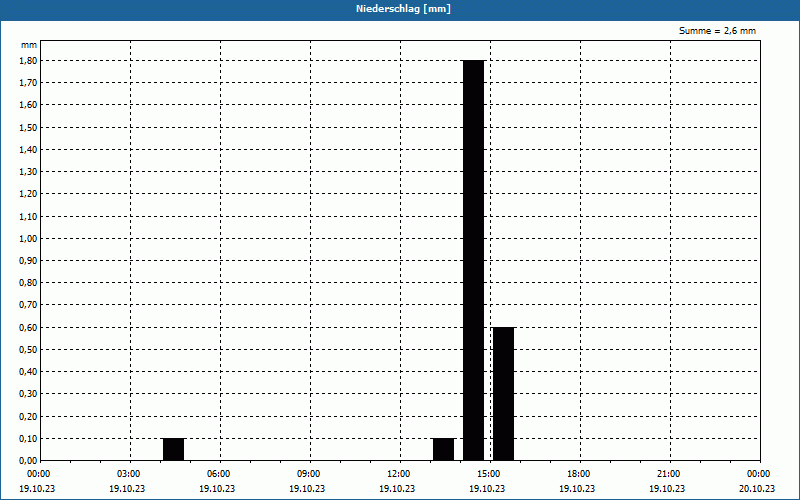This screenshot has width=800, height=500.
Task: Click the 1,70 y-axis value
Action: [29, 83]
